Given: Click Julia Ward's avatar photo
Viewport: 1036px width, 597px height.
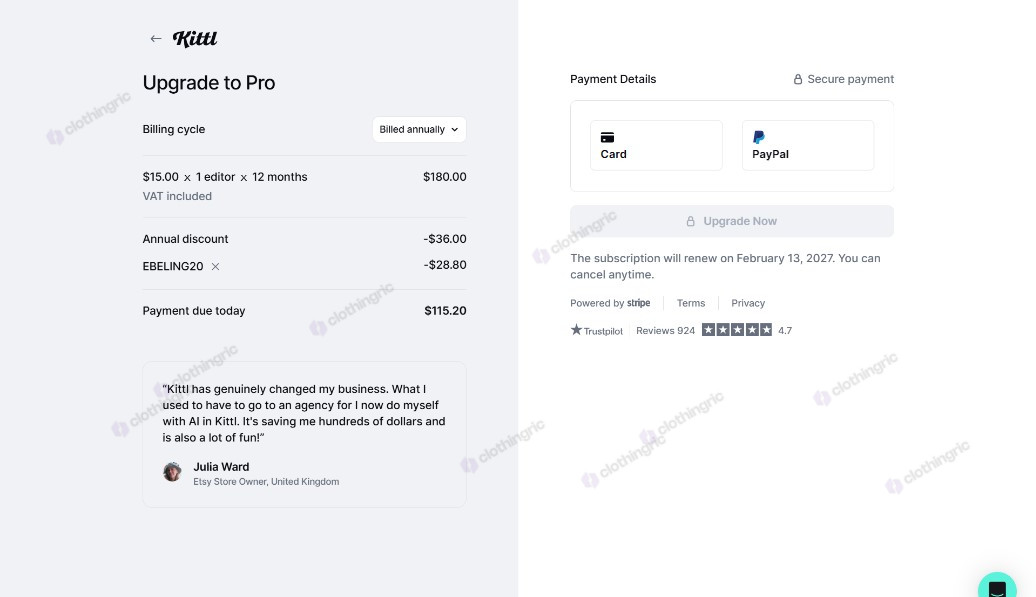Looking at the screenshot, I should (x=172, y=472).
